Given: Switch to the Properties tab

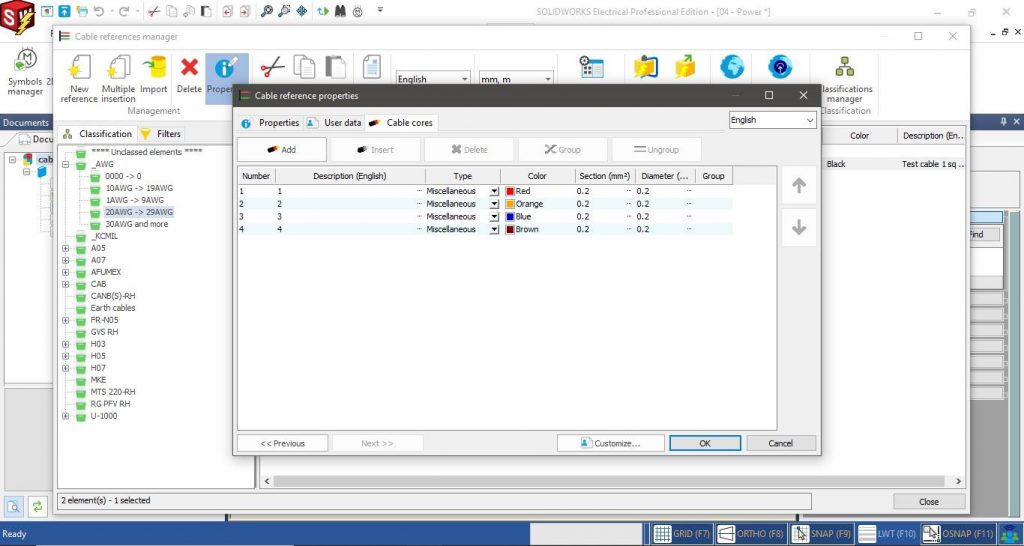Looking at the screenshot, I should (x=270, y=123).
